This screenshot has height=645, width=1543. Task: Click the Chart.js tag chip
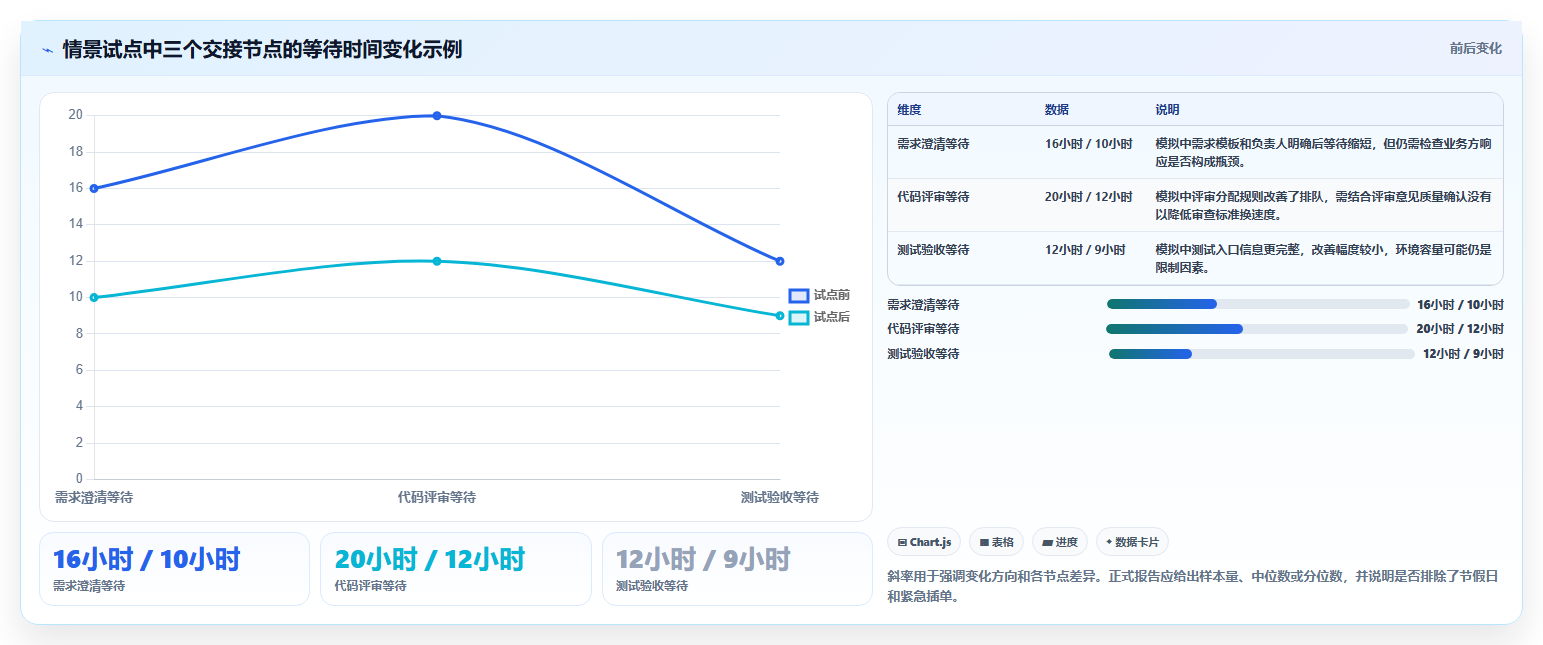click(x=924, y=542)
